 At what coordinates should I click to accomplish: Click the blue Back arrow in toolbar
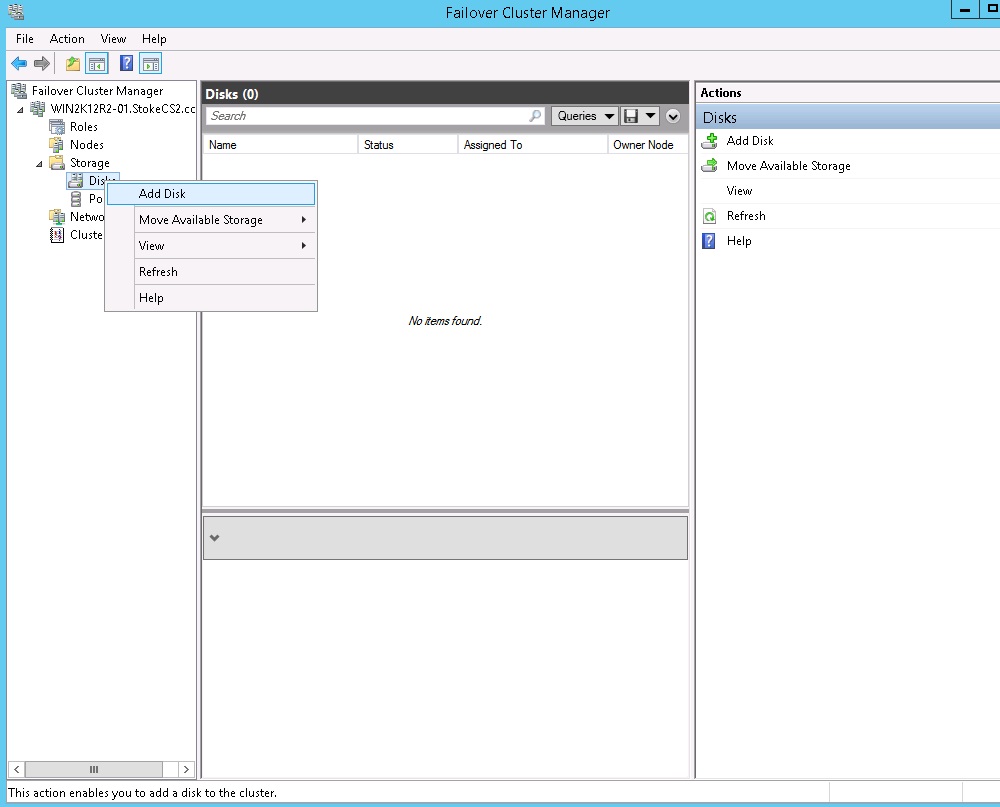tap(19, 64)
